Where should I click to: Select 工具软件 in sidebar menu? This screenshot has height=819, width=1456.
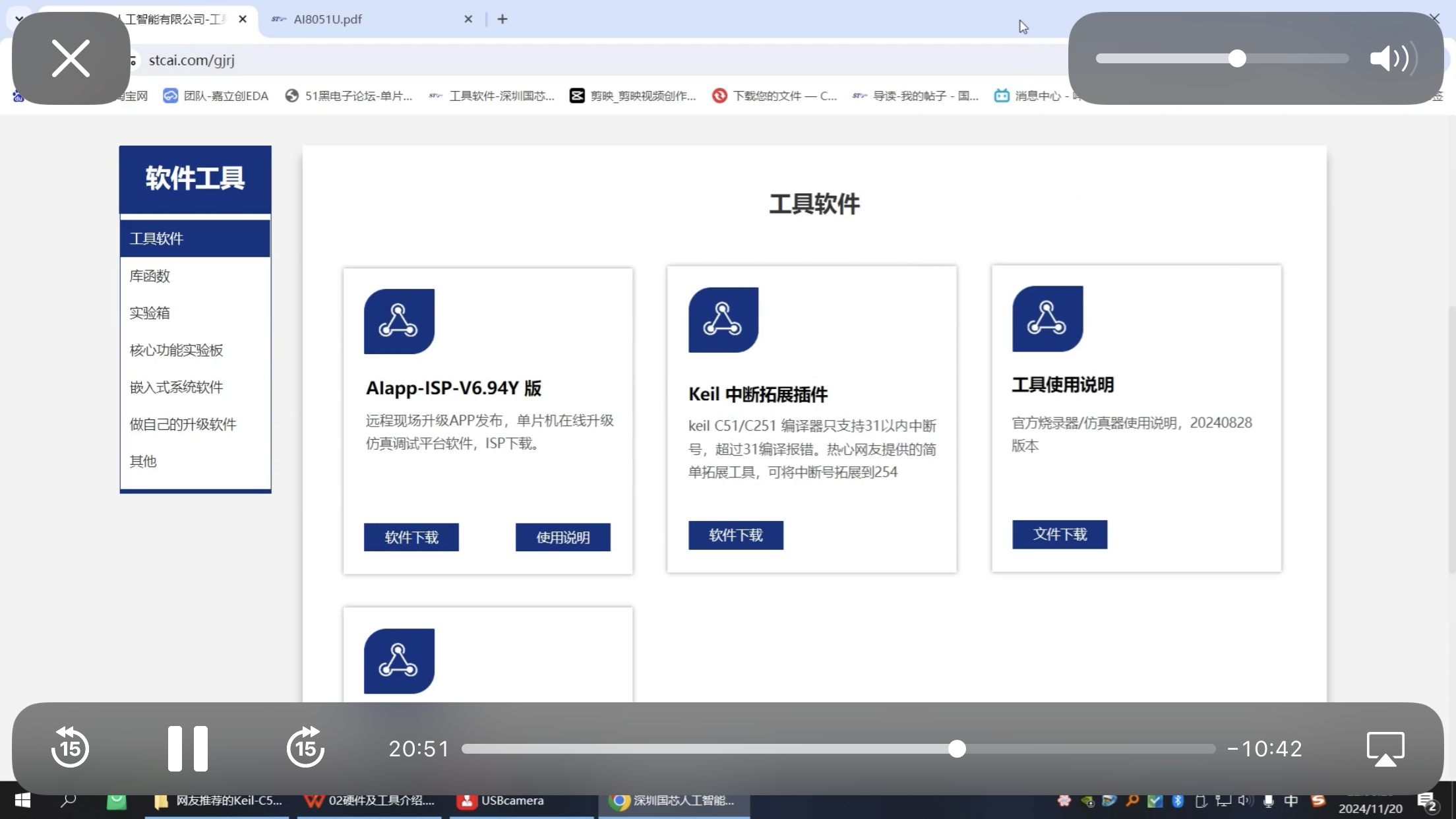point(195,239)
